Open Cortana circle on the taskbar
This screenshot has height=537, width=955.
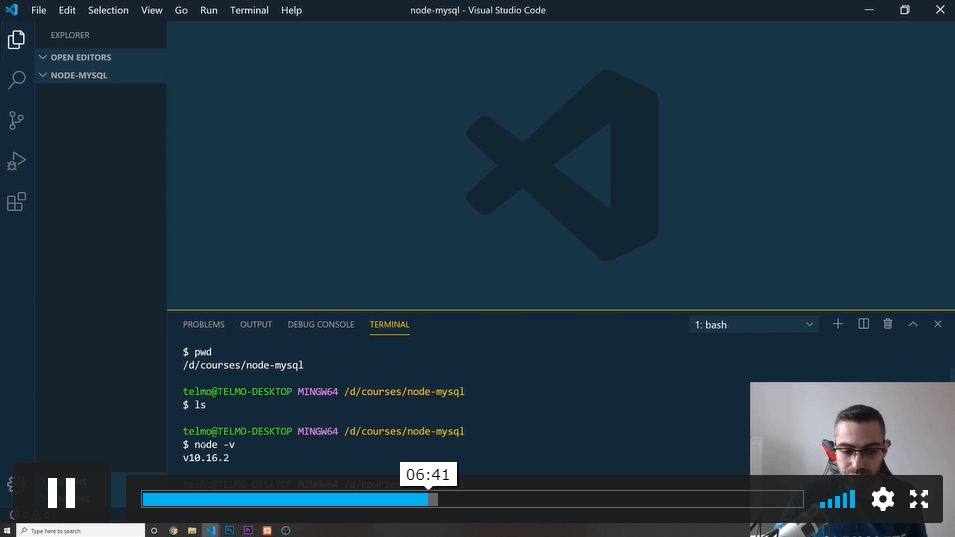coord(154,530)
